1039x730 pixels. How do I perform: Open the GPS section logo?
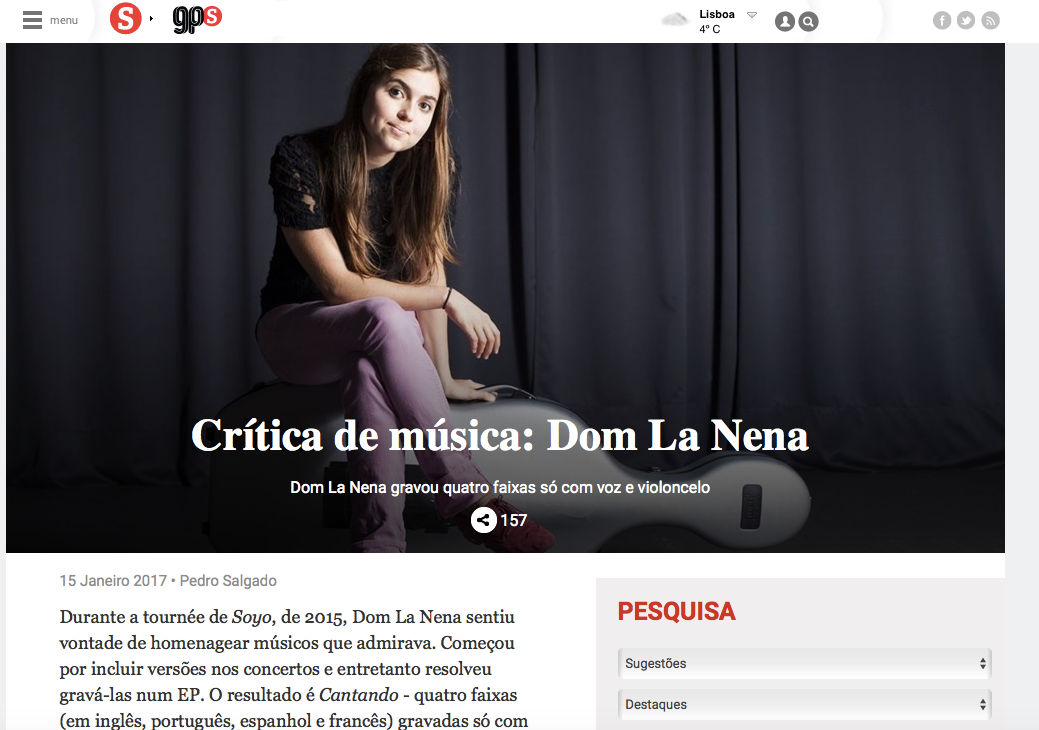[x=197, y=19]
